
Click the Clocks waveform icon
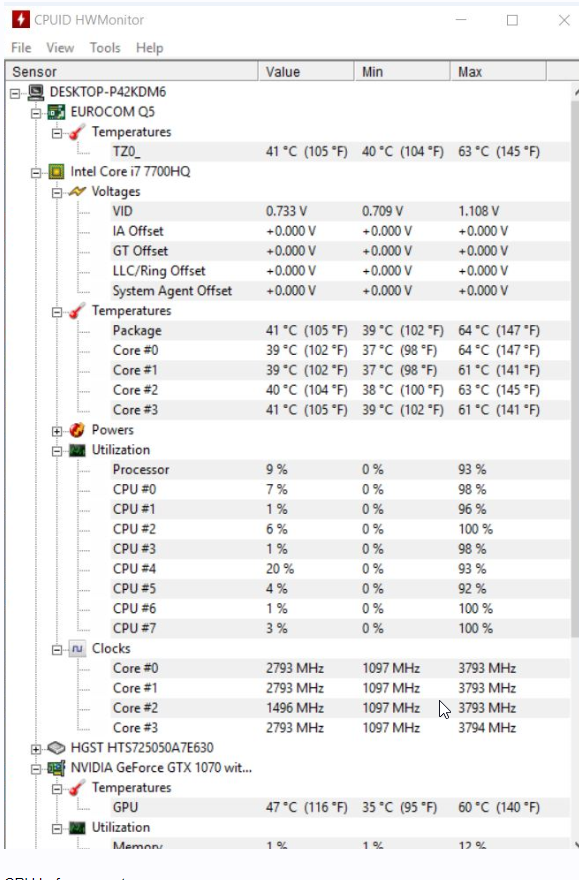tap(77, 649)
